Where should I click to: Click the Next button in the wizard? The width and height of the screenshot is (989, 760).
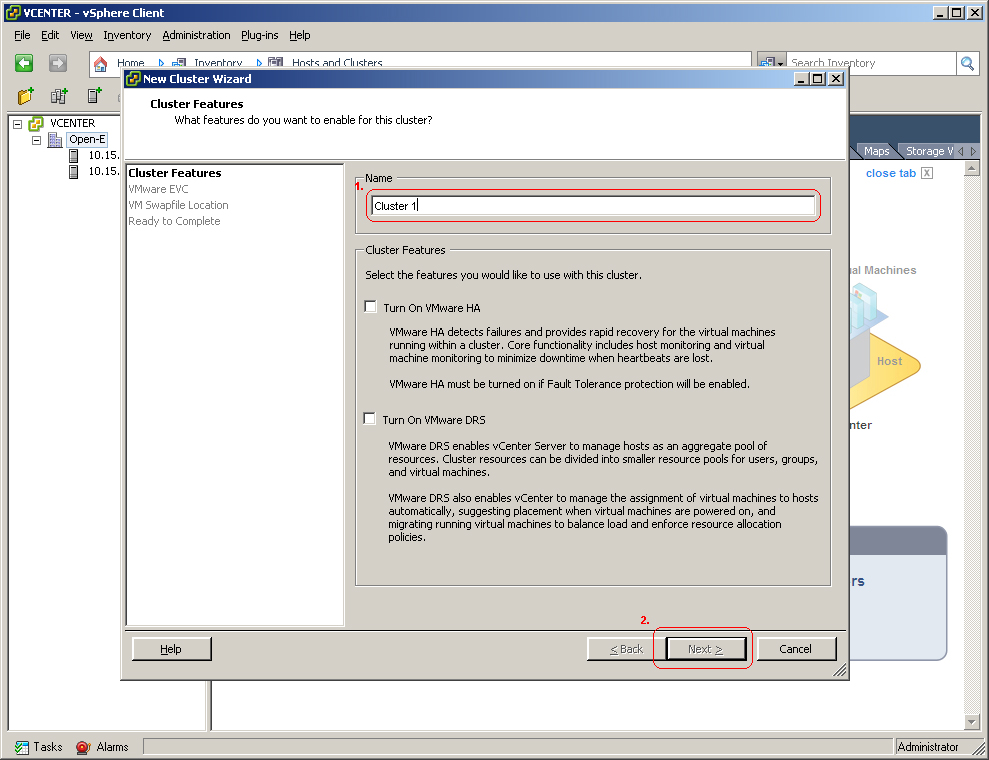(x=706, y=649)
